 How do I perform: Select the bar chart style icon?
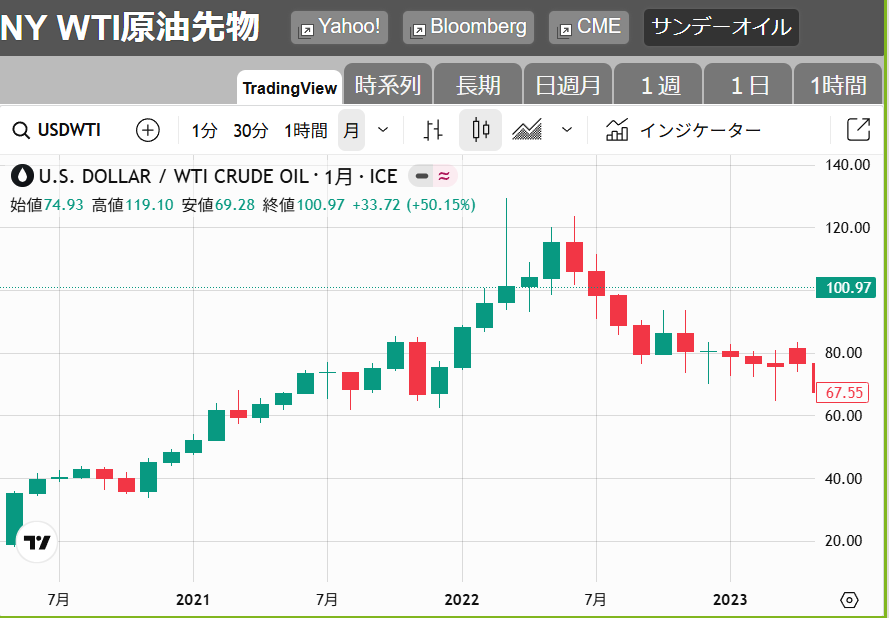tap(433, 130)
